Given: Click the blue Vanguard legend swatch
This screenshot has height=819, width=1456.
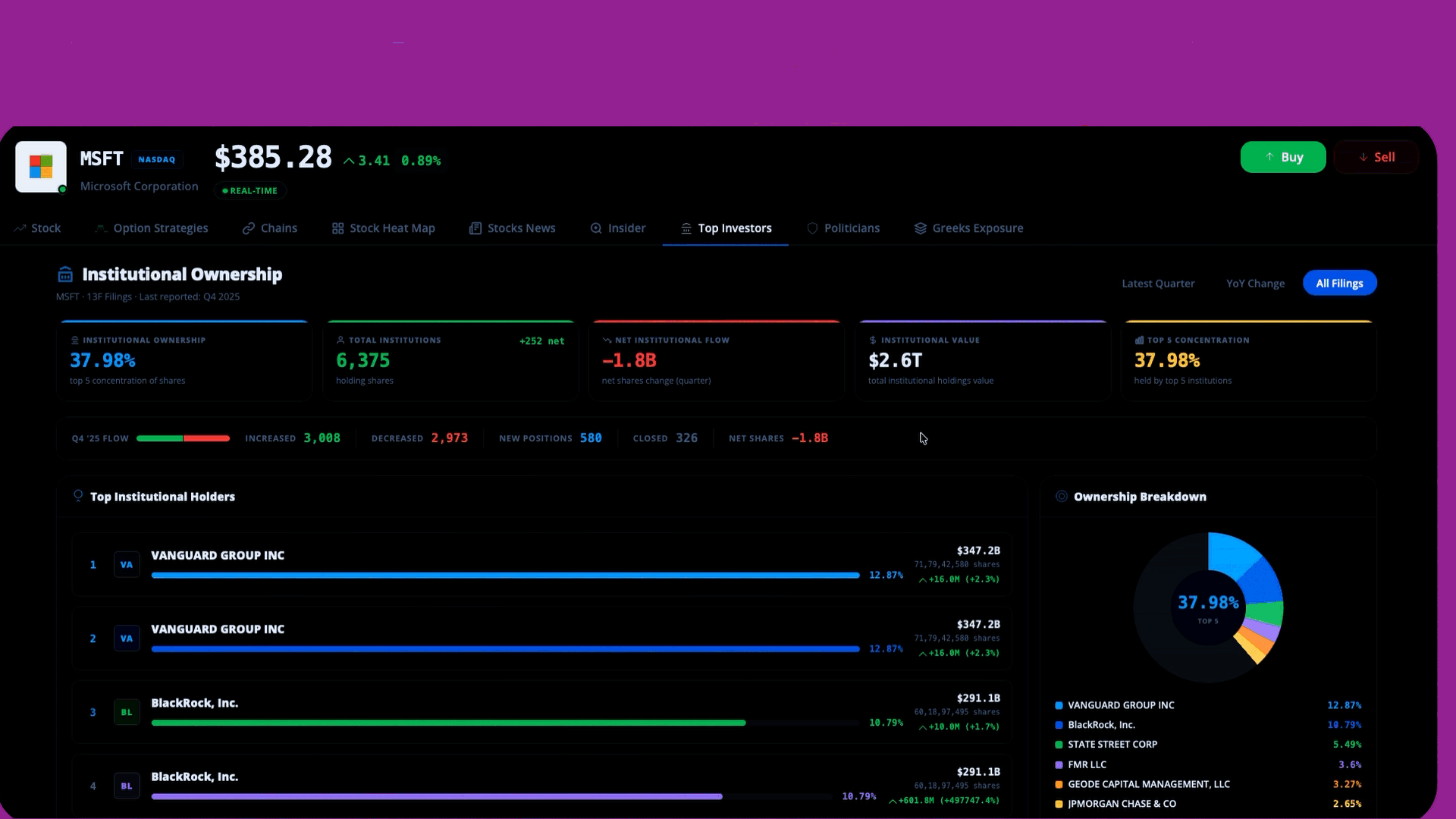Looking at the screenshot, I should click(x=1059, y=705).
